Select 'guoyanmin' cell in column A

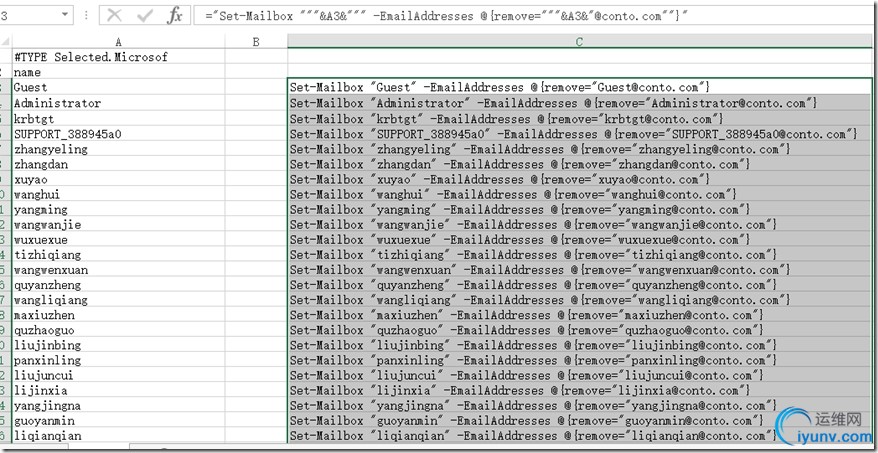click(x=119, y=421)
